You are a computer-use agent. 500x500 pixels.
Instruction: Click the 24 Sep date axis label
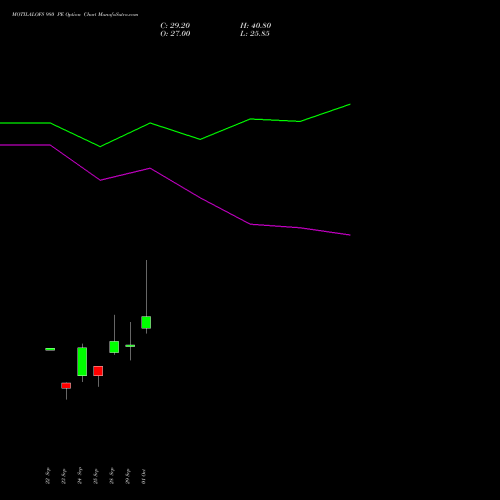coord(80,476)
